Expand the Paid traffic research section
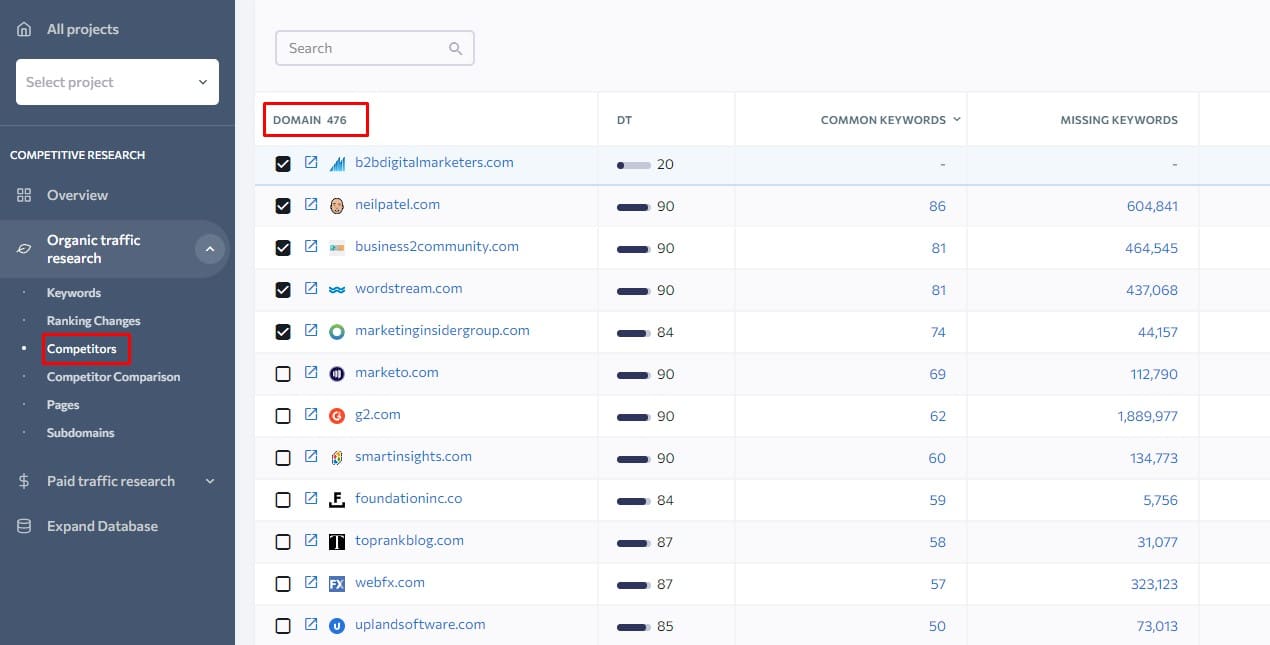 pyautogui.click(x=210, y=481)
